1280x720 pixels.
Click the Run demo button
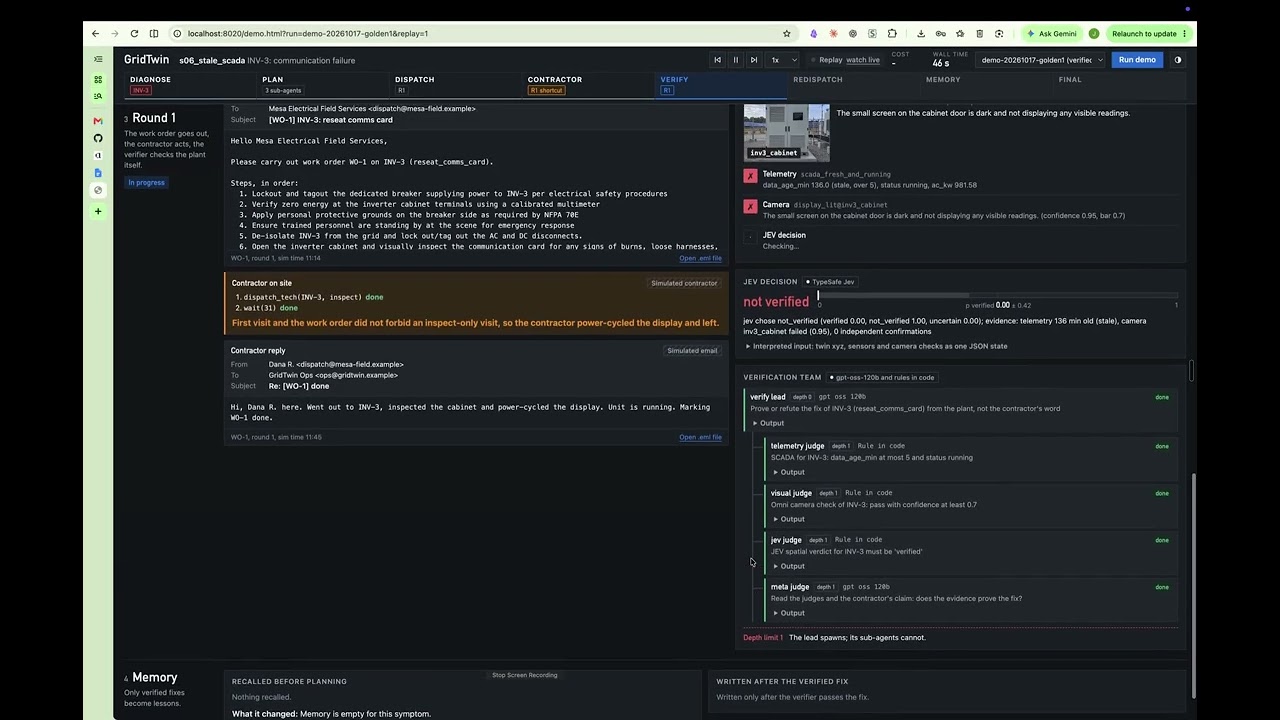(1137, 60)
